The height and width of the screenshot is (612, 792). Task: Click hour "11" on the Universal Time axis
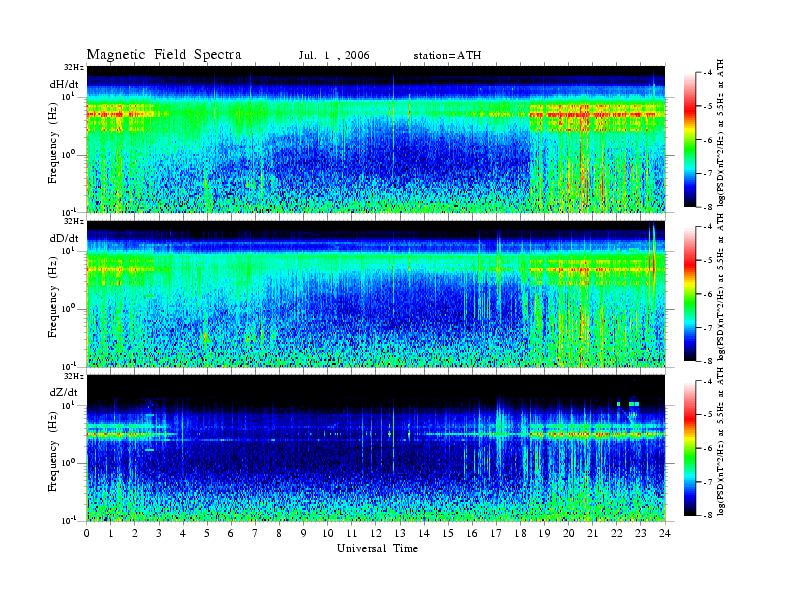click(352, 533)
